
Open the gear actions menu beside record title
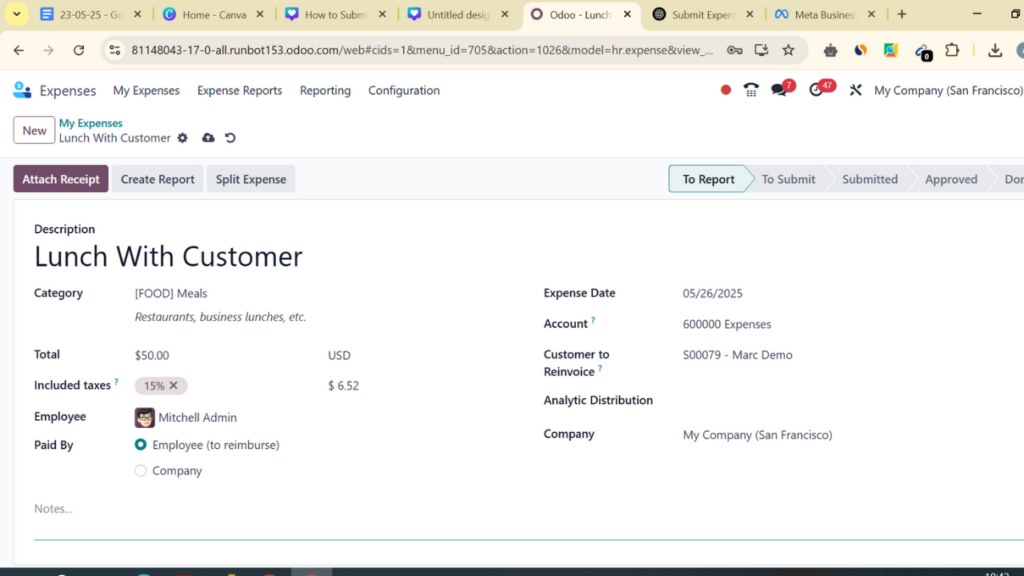click(x=183, y=138)
